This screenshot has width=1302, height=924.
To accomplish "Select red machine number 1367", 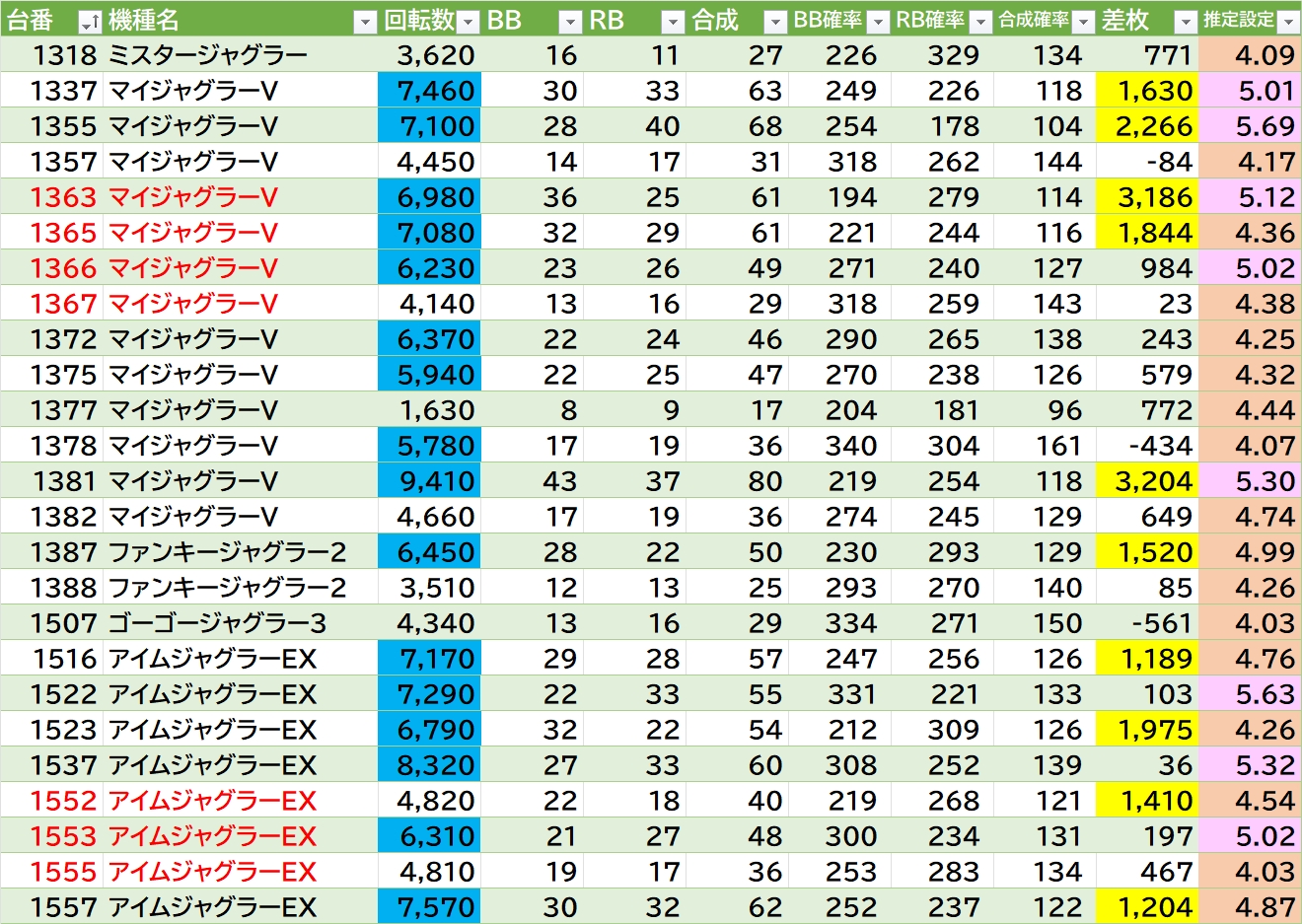I will [51, 304].
